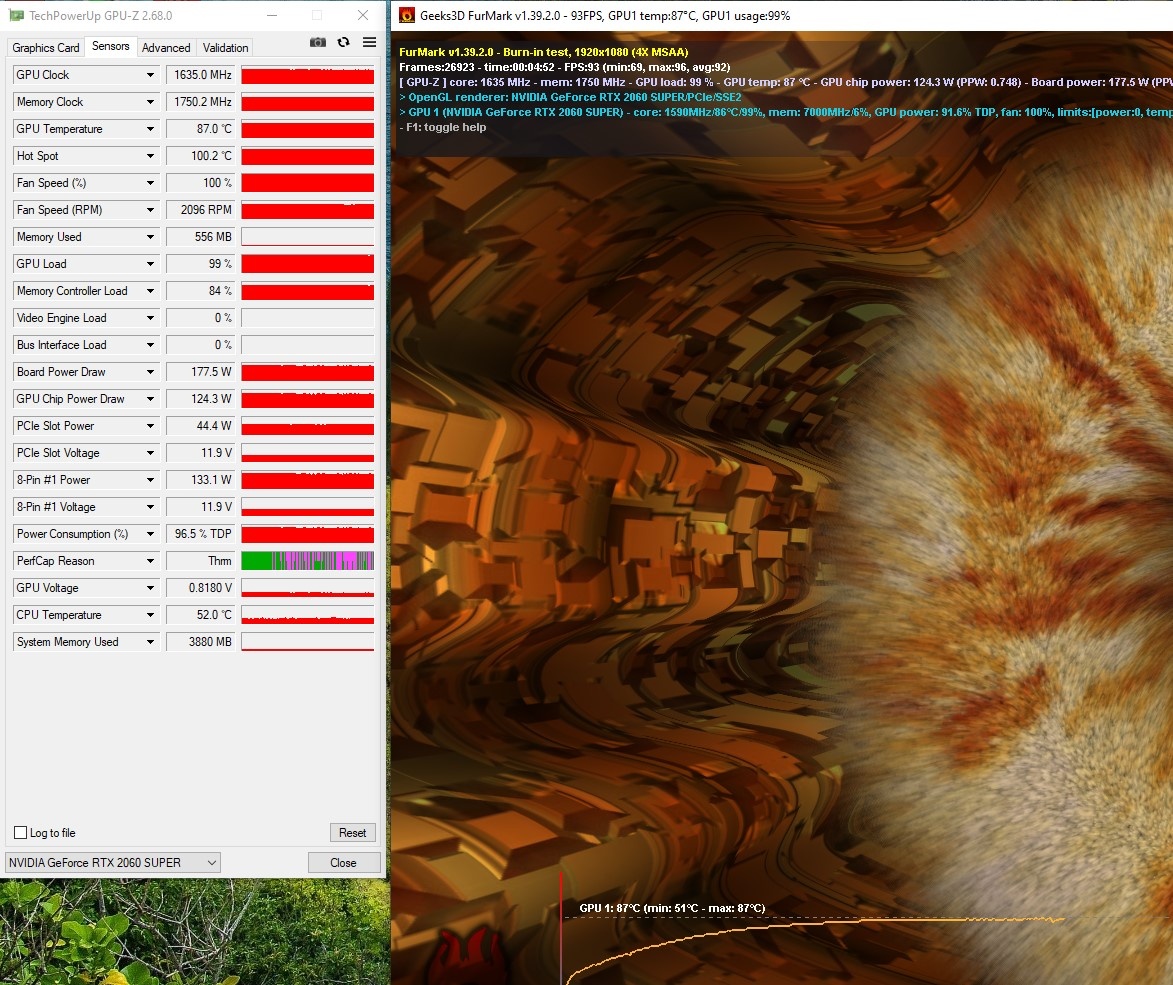Viewport: 1173px width, 985px height.
Task: Click the Close button in GPU-Z
Action: point(344,862)
